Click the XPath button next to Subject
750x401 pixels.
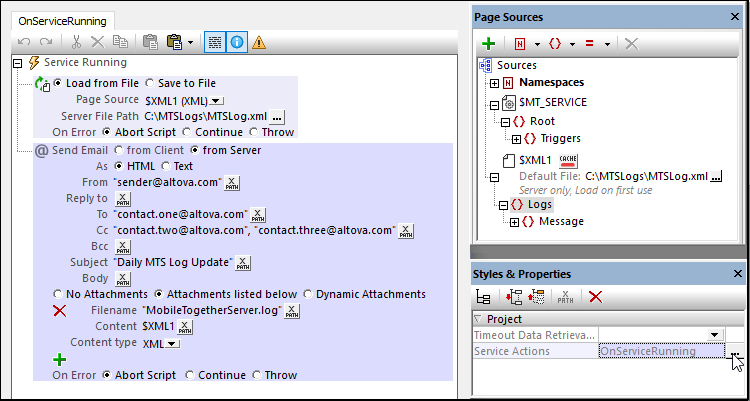243,263
